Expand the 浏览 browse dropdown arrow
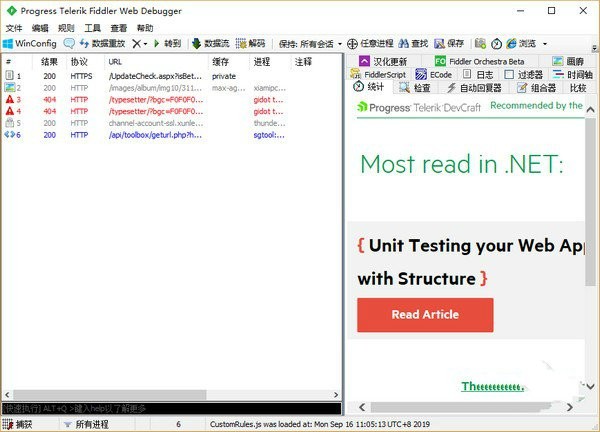Screen dimensions: 600x432 (x=545, y=44)
